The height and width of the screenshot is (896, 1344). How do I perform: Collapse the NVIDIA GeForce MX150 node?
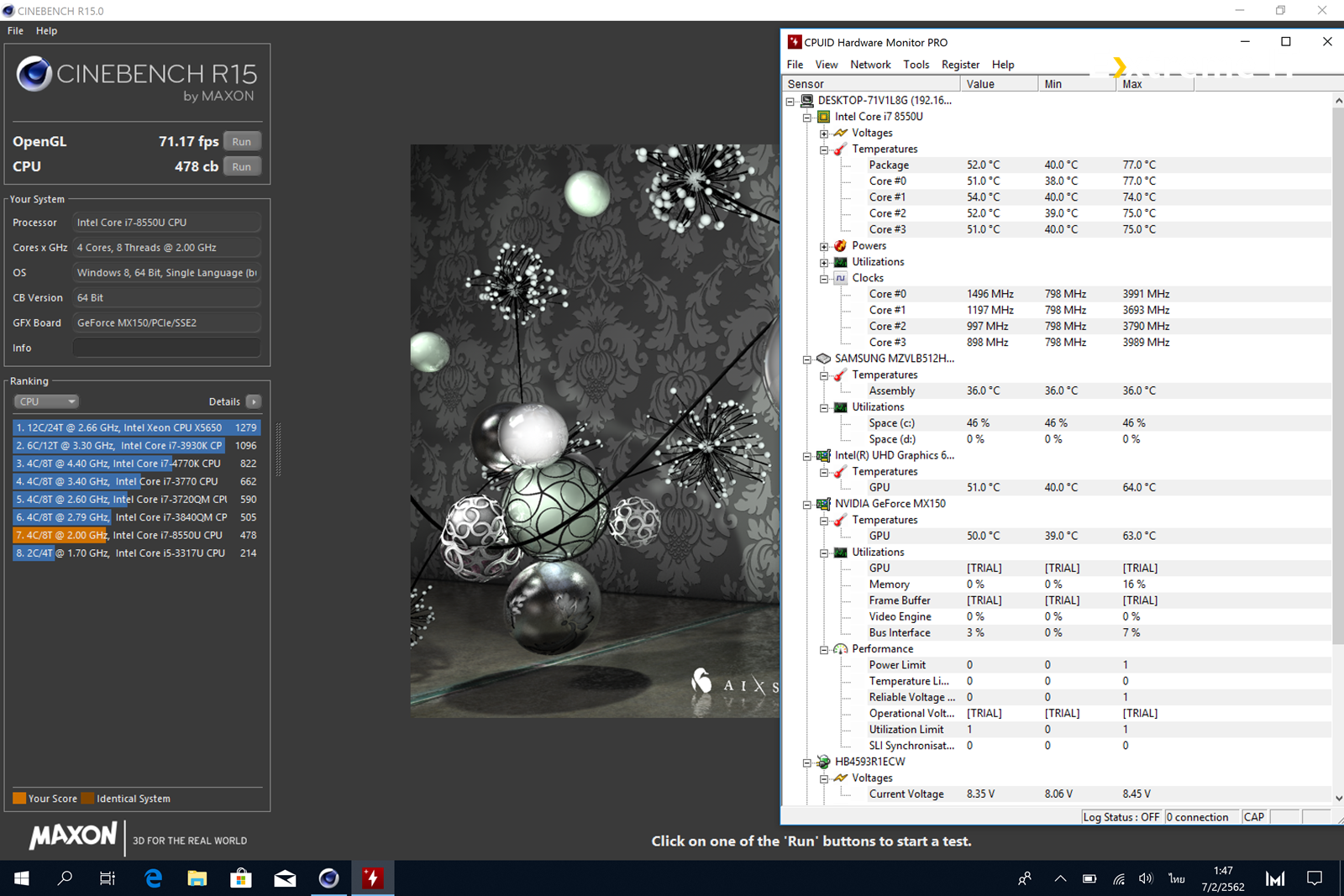[807, 505]
